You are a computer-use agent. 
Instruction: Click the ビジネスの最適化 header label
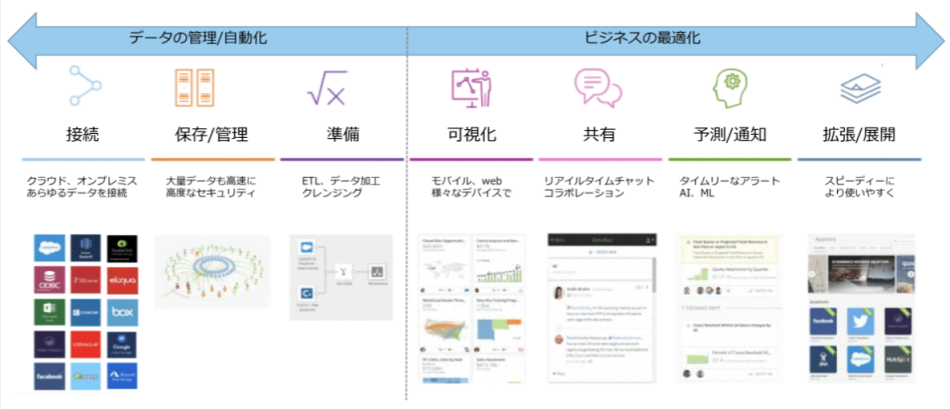(641, 38)
